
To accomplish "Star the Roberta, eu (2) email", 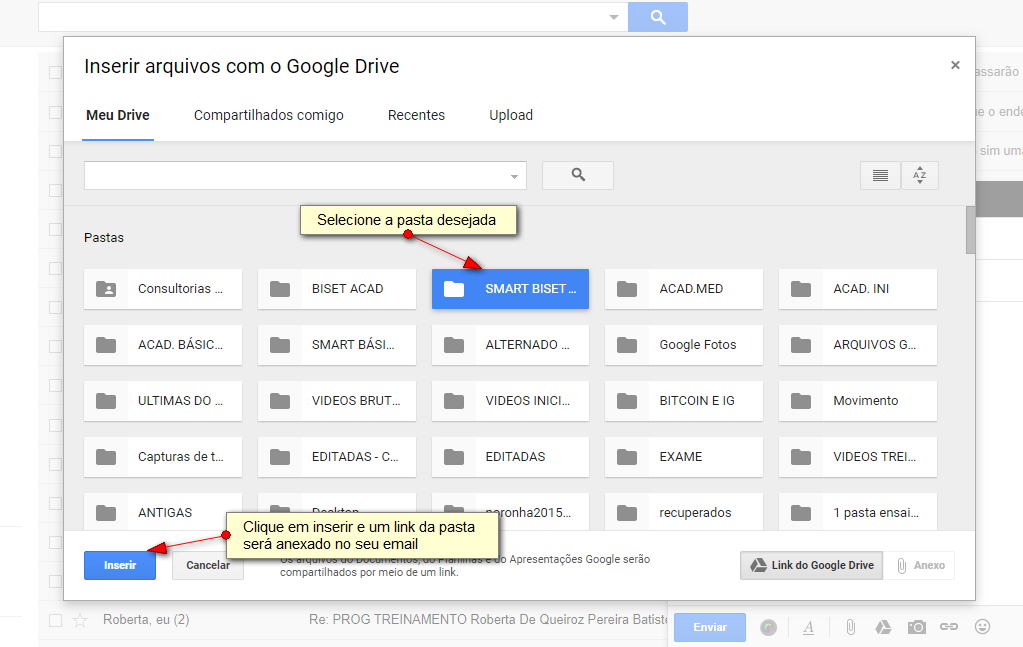I will click(x=80, y=620).
